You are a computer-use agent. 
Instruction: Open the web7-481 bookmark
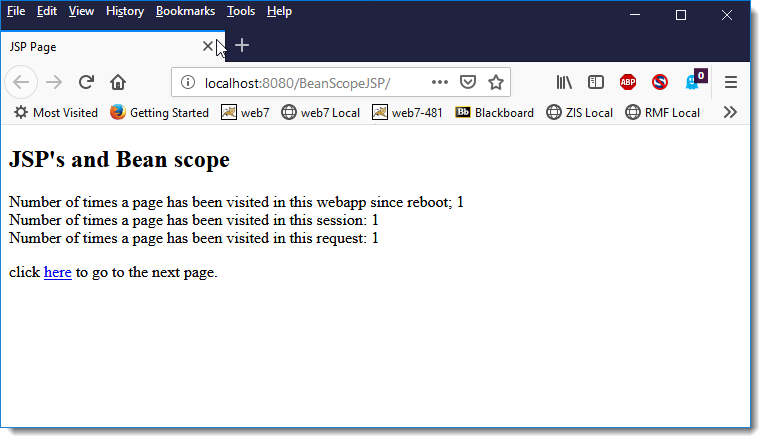407,113
